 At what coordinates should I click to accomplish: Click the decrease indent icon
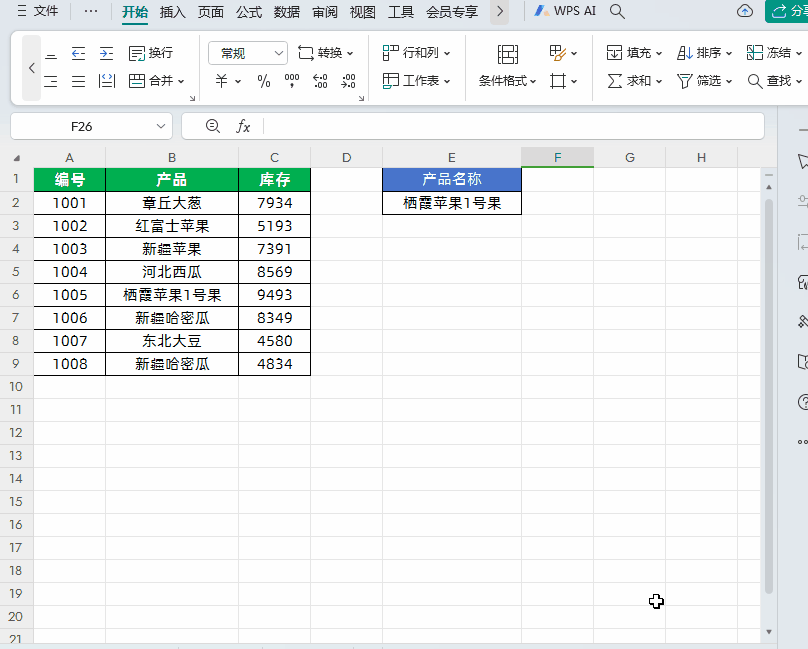point(78,53)
